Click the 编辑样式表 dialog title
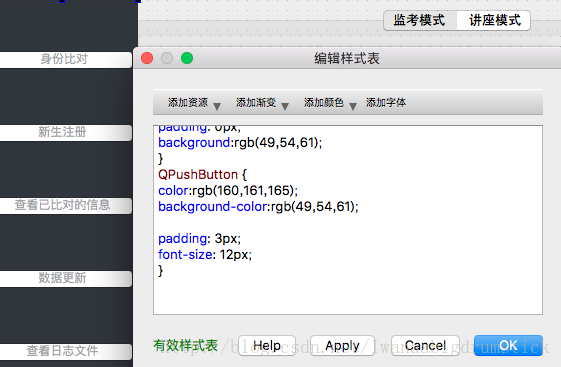Image resolution: width=561 pixels, height=367 pixels. tap(347, 58)
